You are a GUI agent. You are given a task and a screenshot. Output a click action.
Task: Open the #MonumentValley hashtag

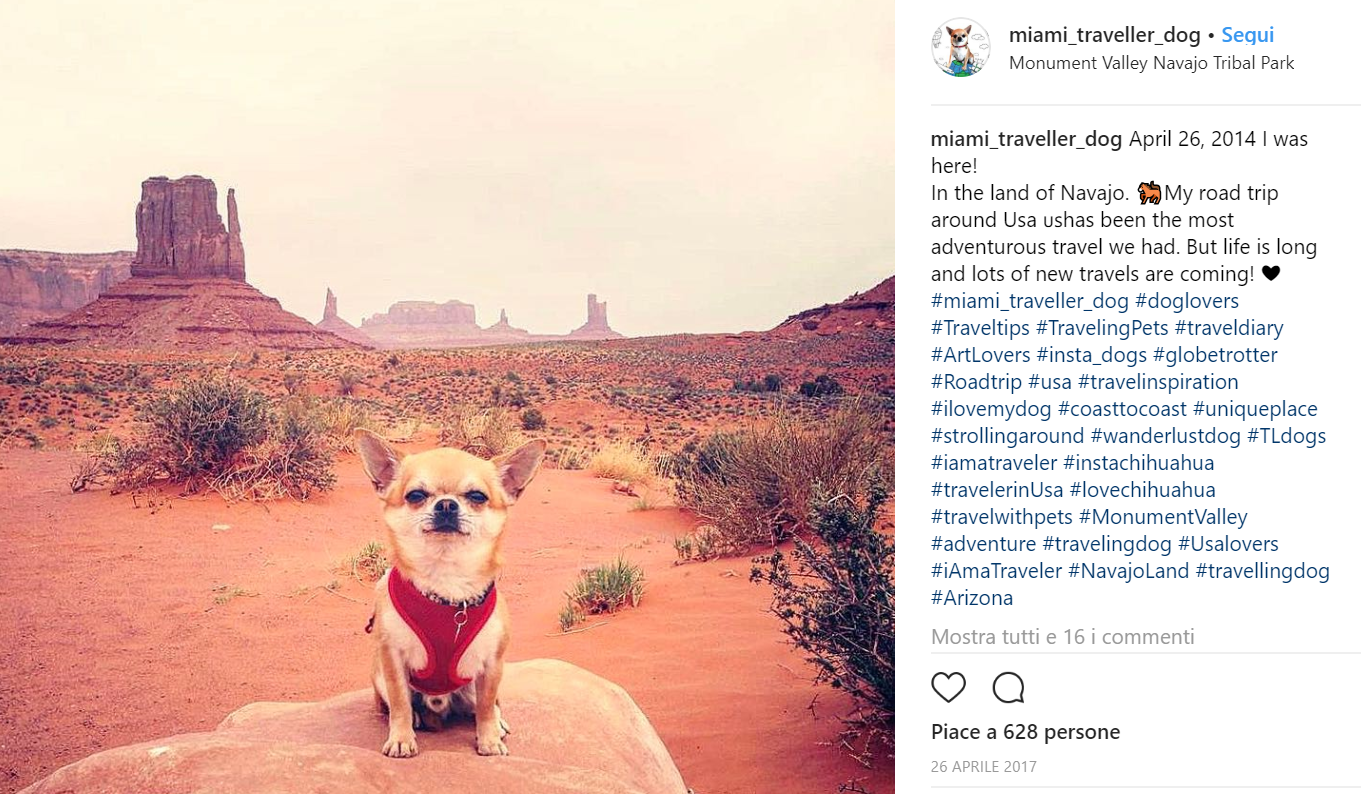coord(1163,517)
